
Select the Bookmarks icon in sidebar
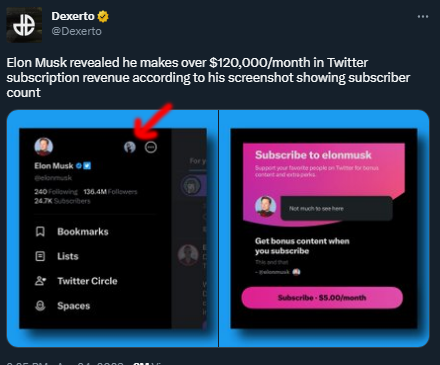coord(40,232)
